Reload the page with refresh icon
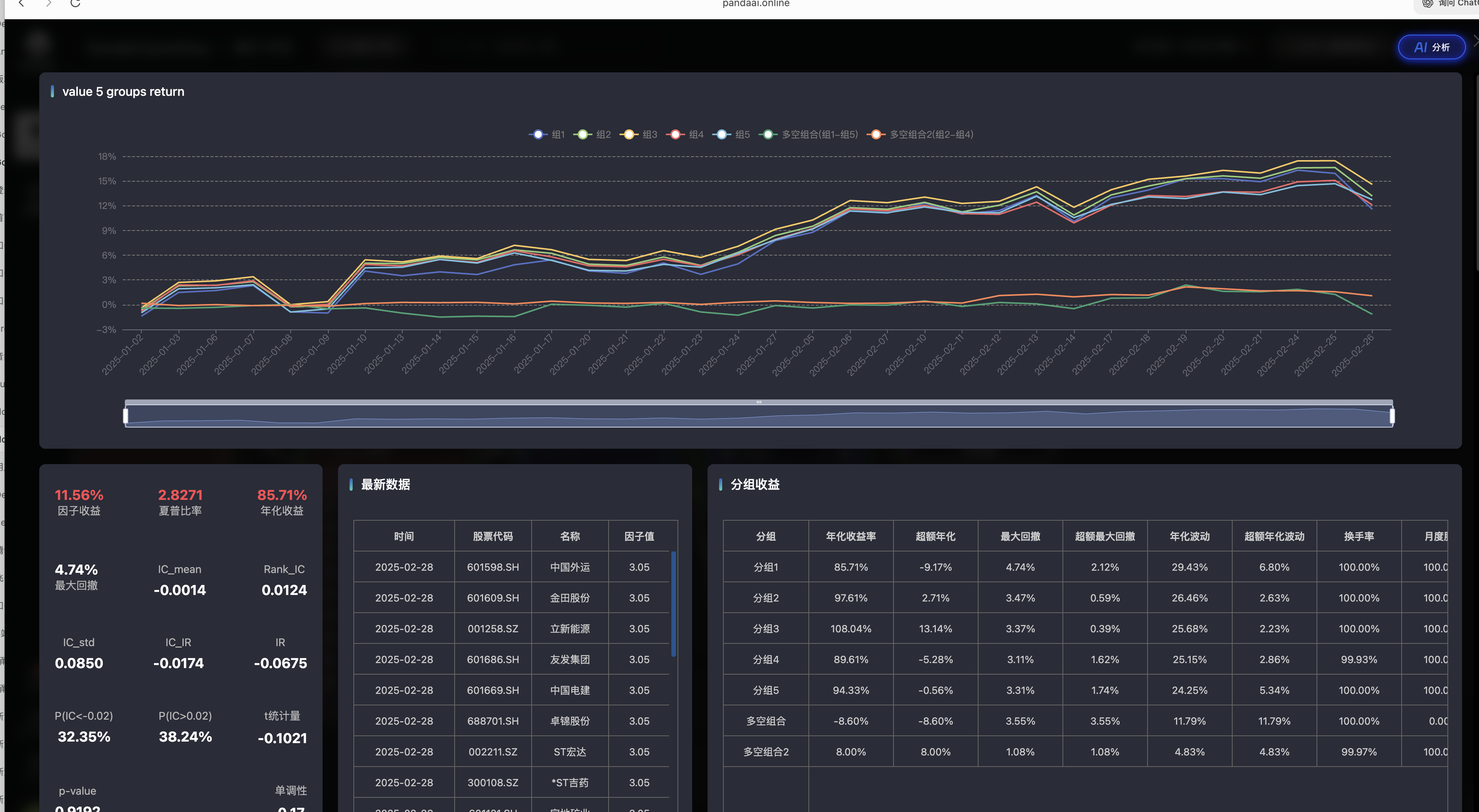This screenshot has width=1479, height=812. click(x=75, y=3)
